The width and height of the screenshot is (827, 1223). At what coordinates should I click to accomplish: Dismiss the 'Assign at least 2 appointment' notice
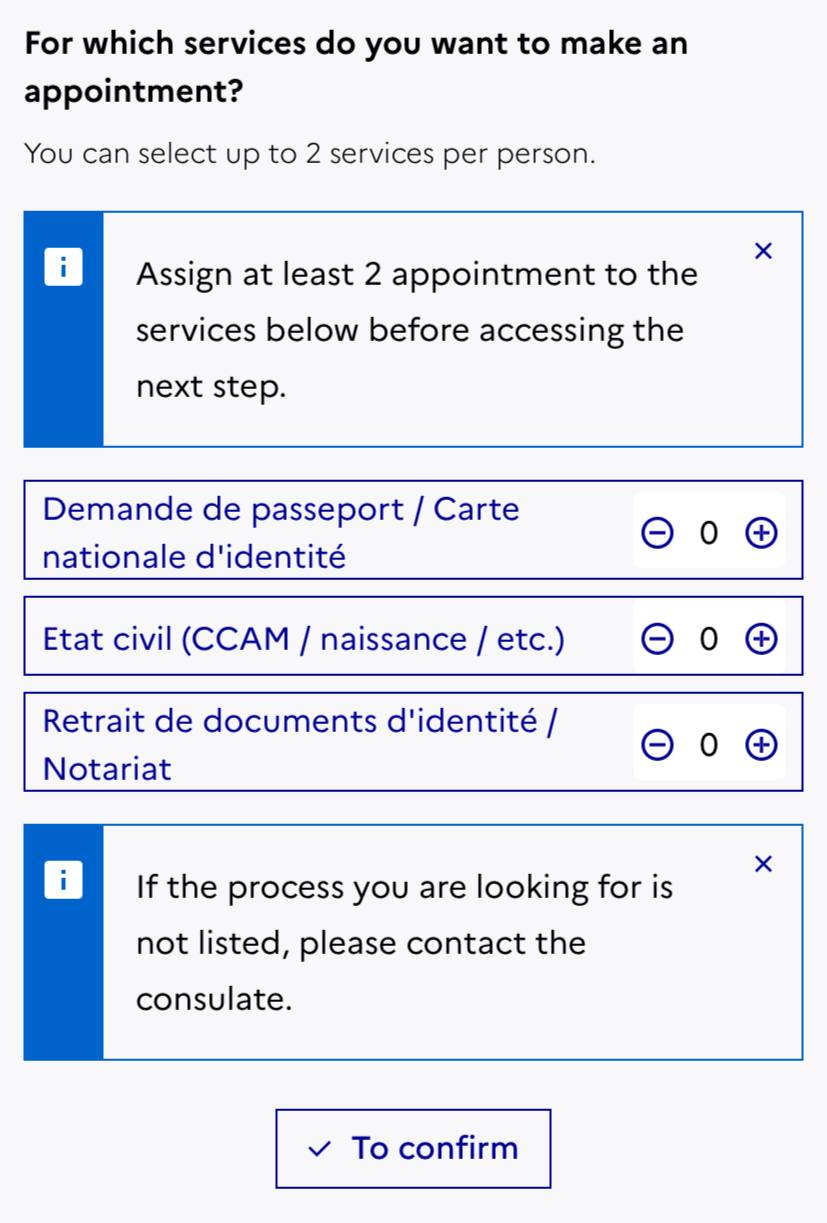pyautogui.click(x=763, y=251)
